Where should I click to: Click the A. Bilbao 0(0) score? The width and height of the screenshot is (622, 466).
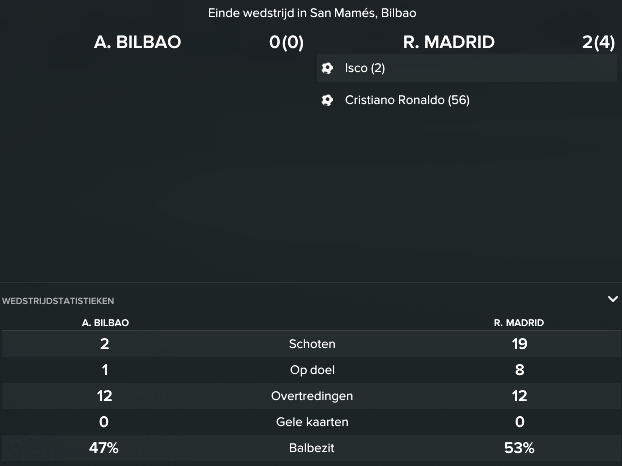tap(286, 42)
